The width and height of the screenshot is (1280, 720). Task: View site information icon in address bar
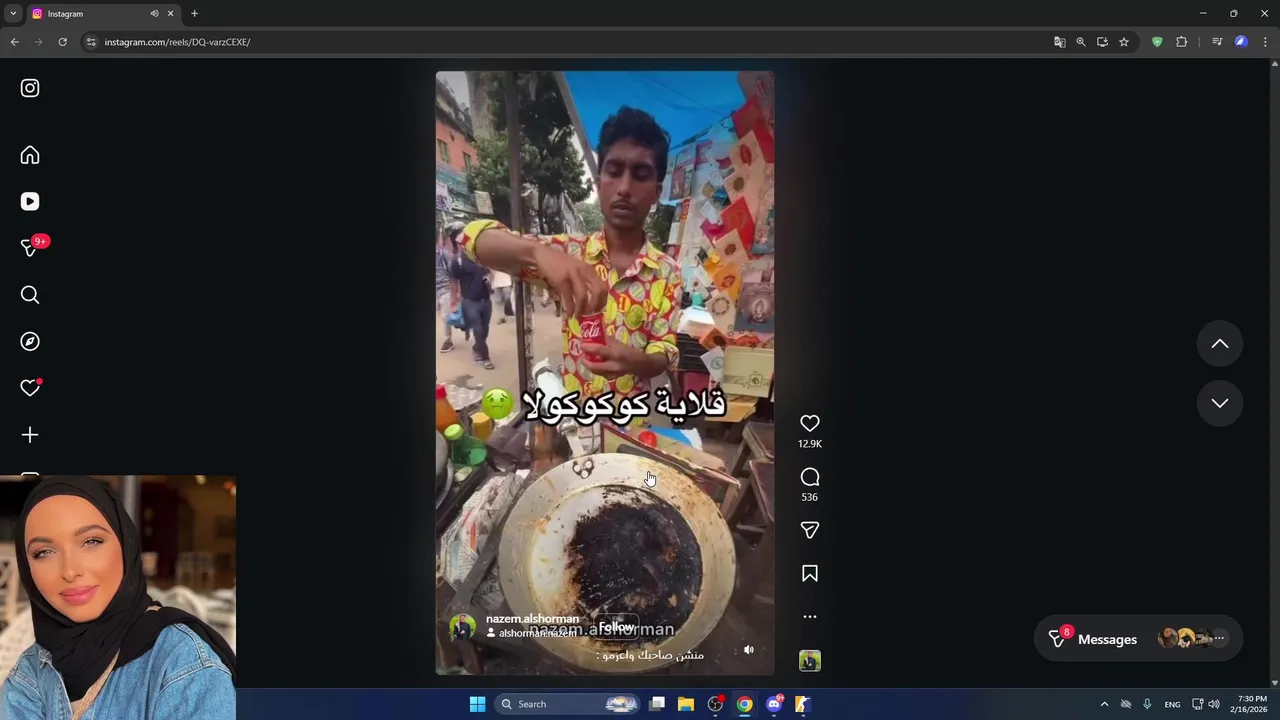click(91, 42)
